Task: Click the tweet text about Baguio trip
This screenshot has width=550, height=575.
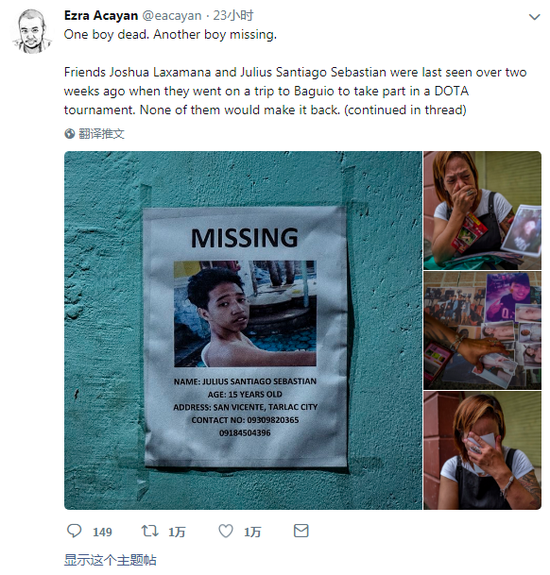Action: 295,91
